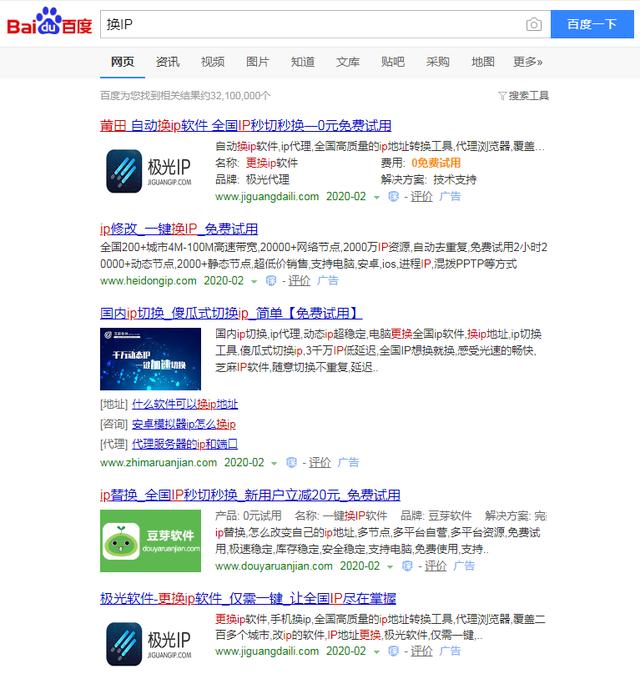
Task: Expand dropdown arrow in last jiguangdaili result
Action: click(376, 652)
